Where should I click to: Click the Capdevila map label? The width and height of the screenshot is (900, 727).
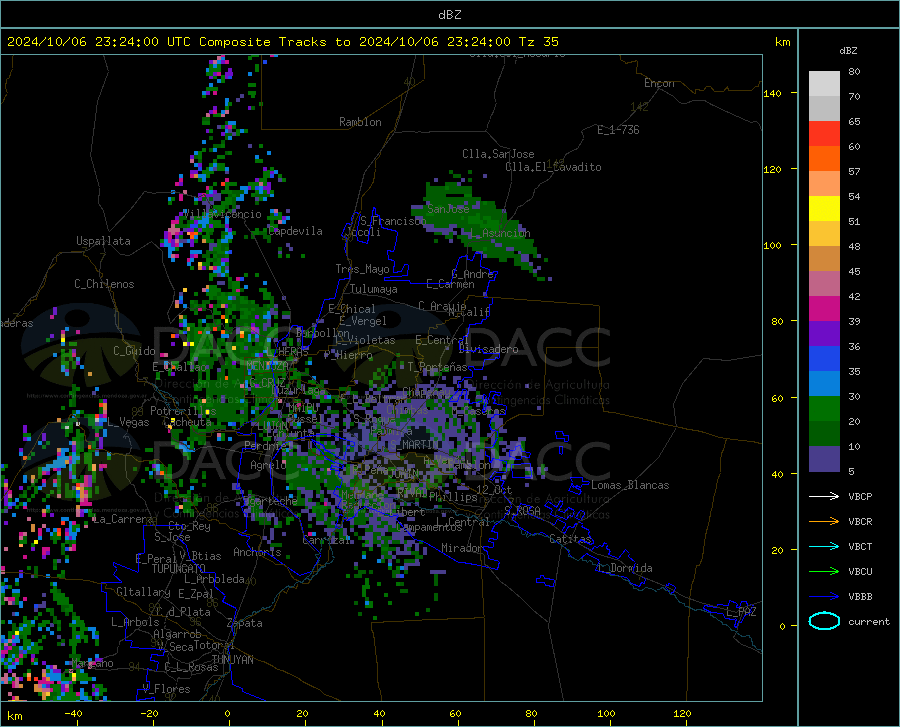[x=295, y=231]
